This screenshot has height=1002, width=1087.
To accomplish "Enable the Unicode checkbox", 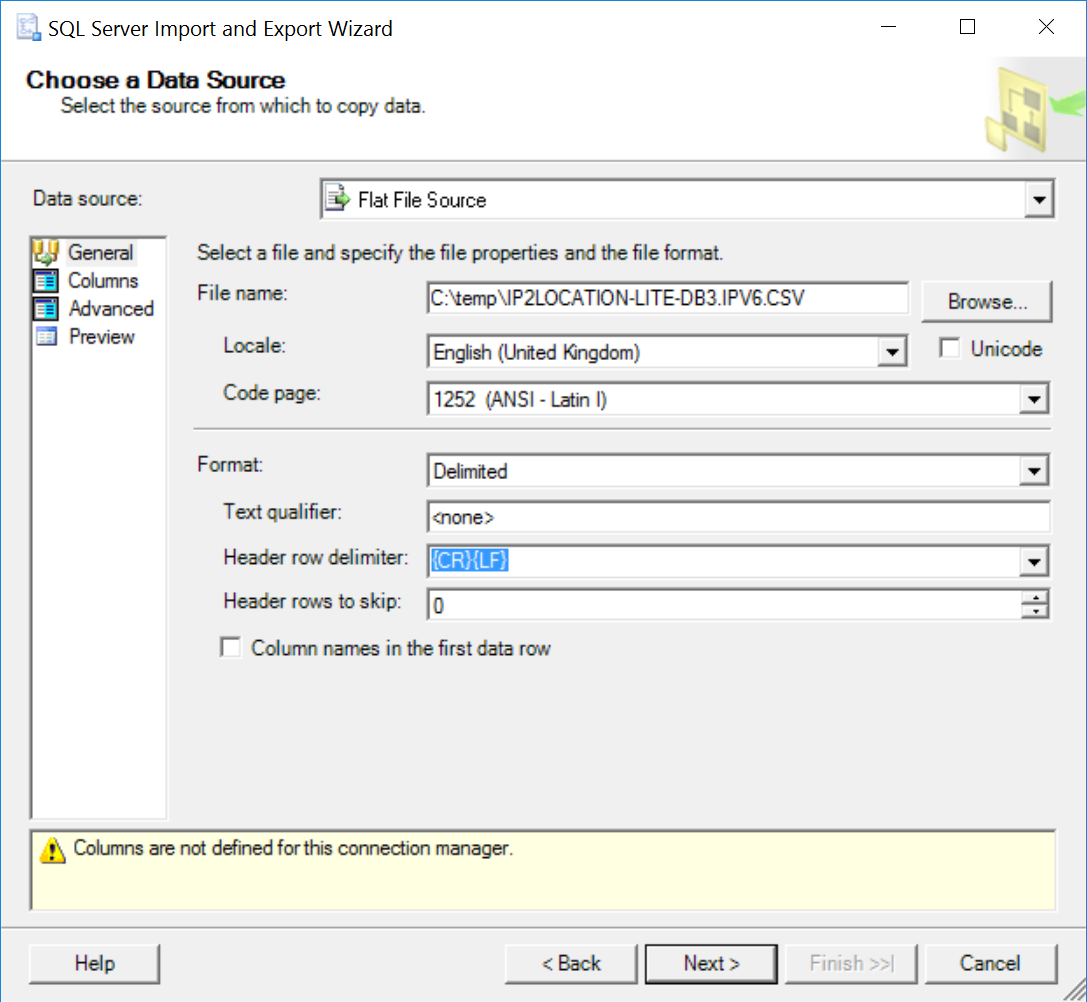I will coord(950,349).
